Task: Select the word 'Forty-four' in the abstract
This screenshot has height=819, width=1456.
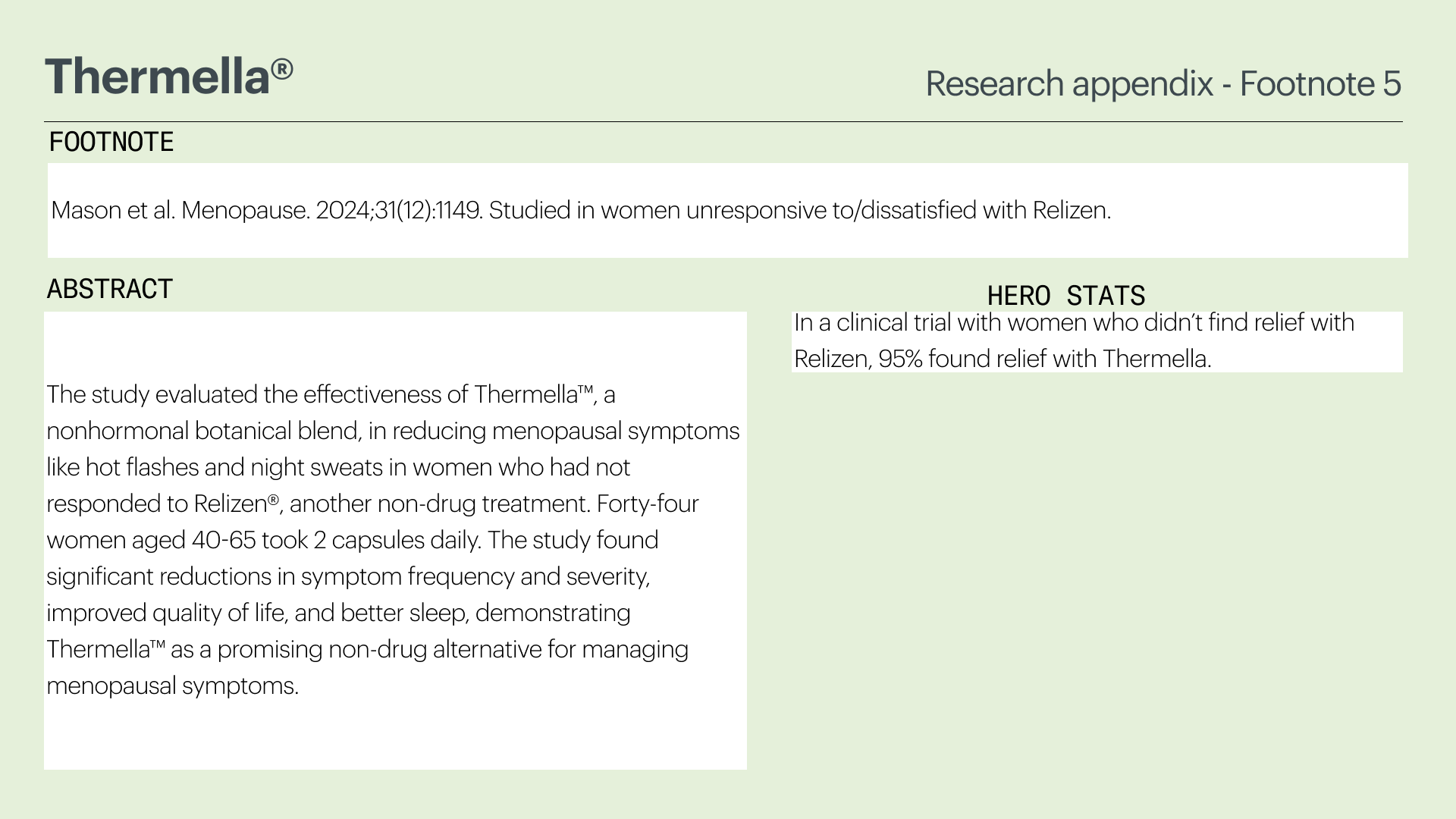Action: (x=648, y=504)
